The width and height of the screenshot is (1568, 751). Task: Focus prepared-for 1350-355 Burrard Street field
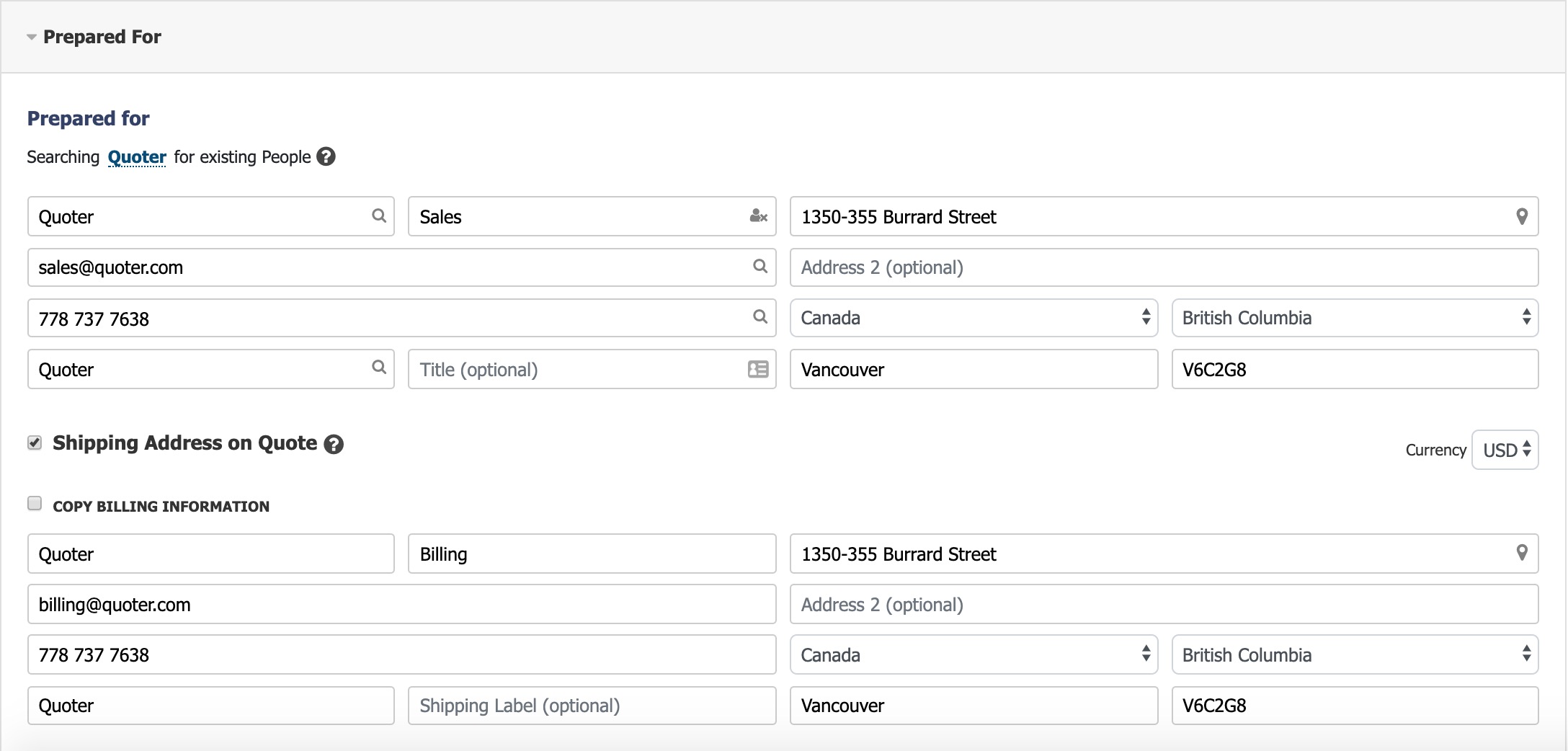tap(1164, 216)
